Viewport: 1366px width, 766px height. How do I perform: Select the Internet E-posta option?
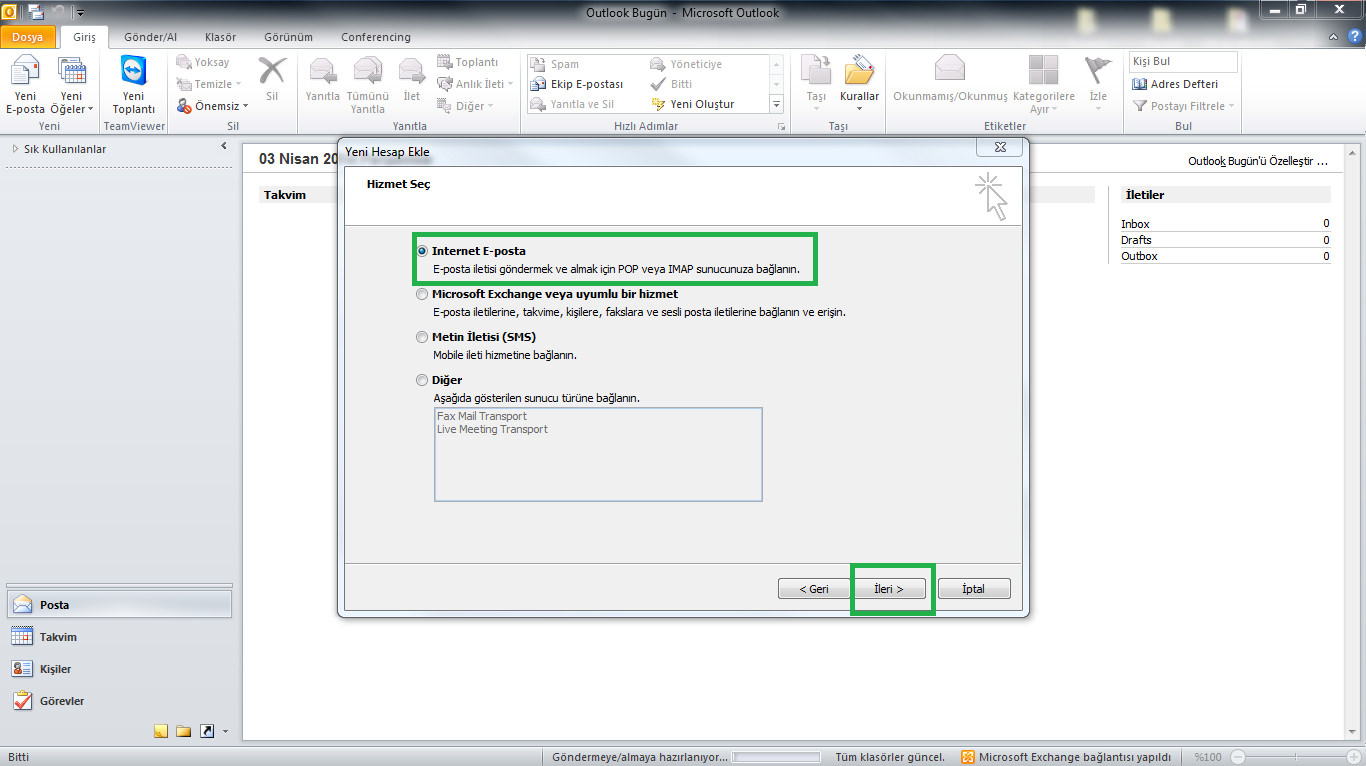click(422, 251)
